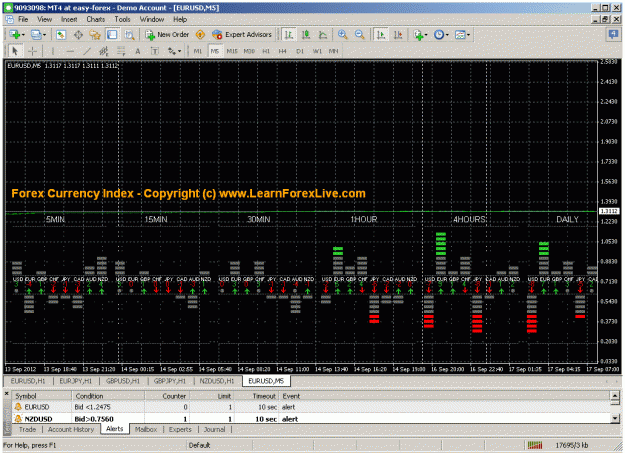Select the Text tool labeled A

pos(138,51)
